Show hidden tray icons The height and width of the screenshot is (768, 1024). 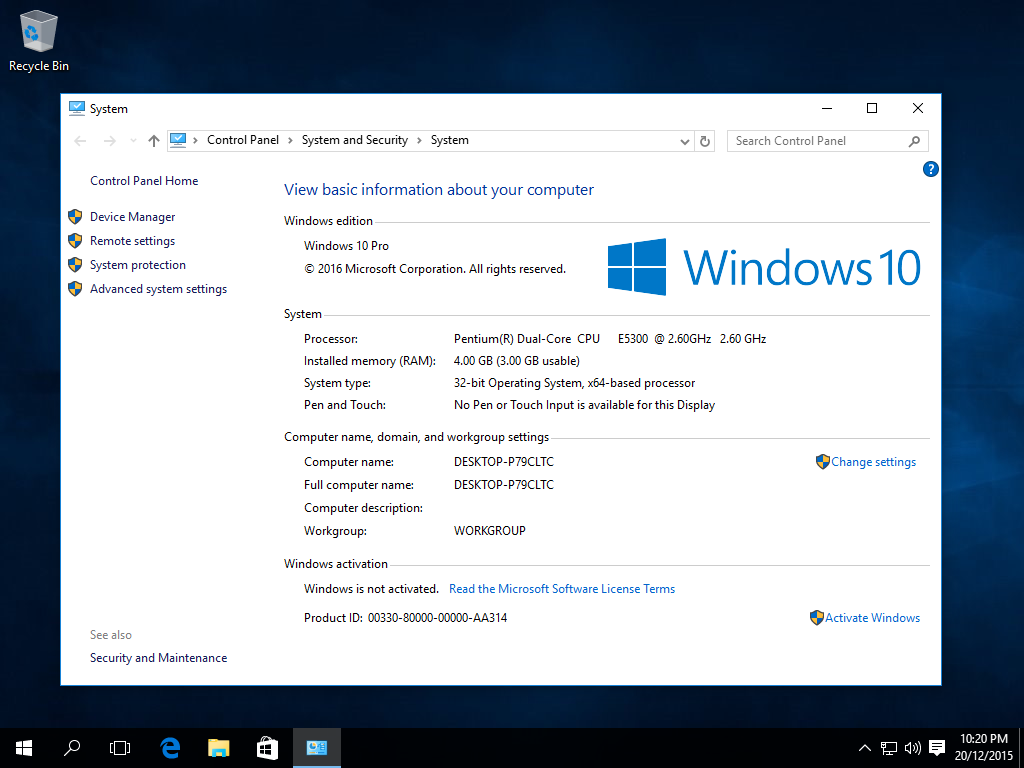[x=864, y=748]
